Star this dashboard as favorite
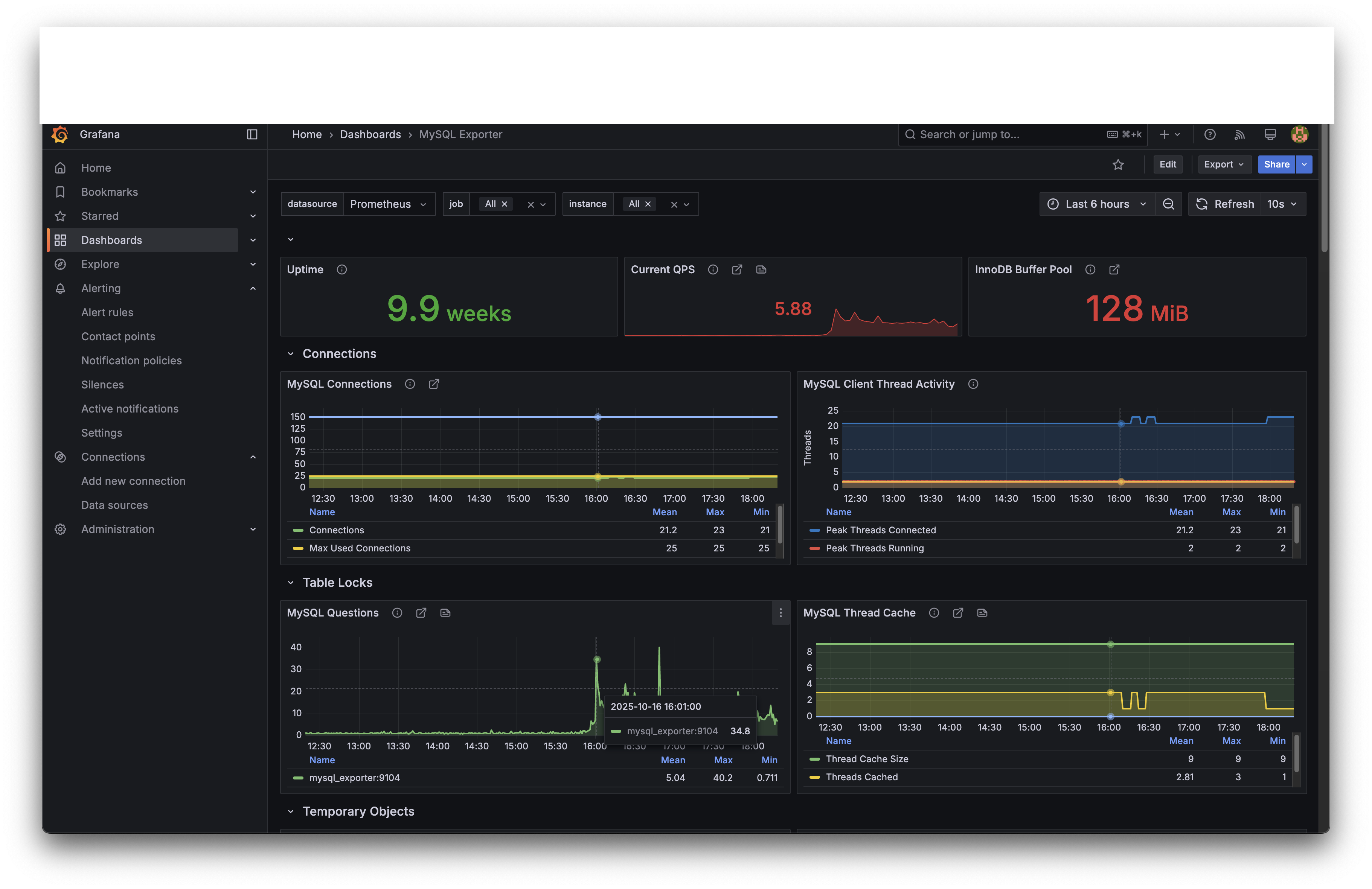Image resolution: width=1372 pixels, height=889 pixels. coord(1118,165)
